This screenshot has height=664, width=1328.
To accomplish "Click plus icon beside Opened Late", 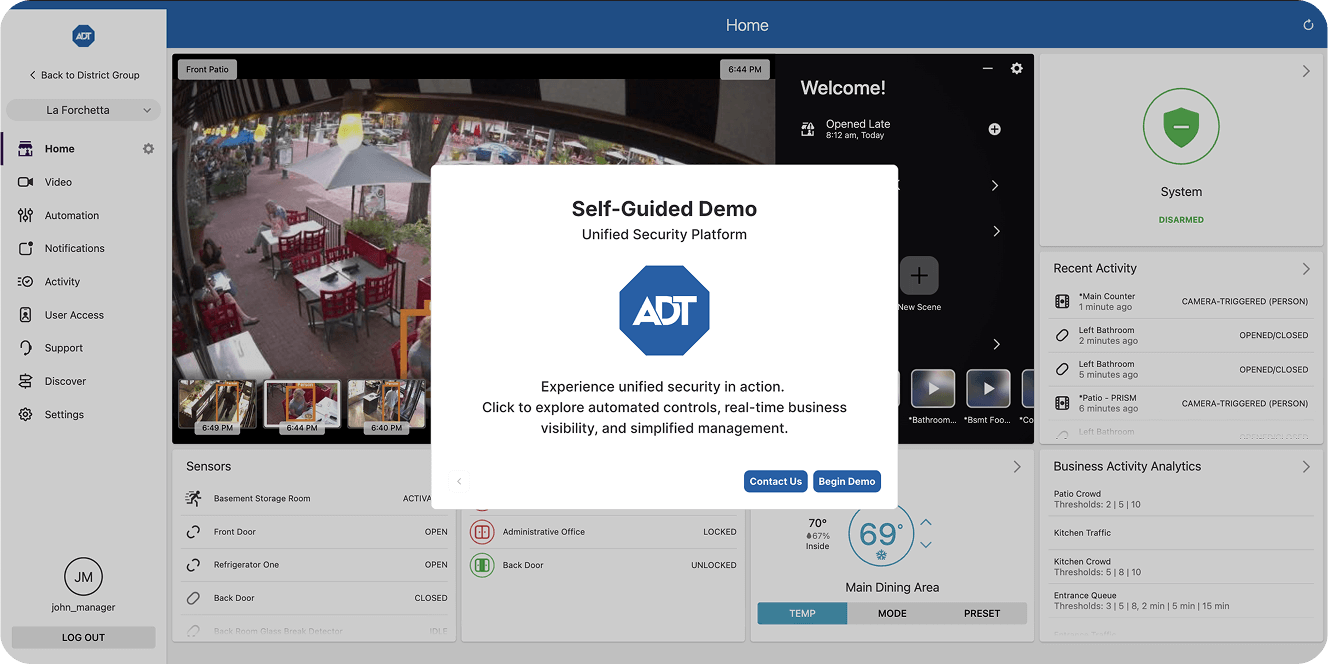I will pos(994,129).
